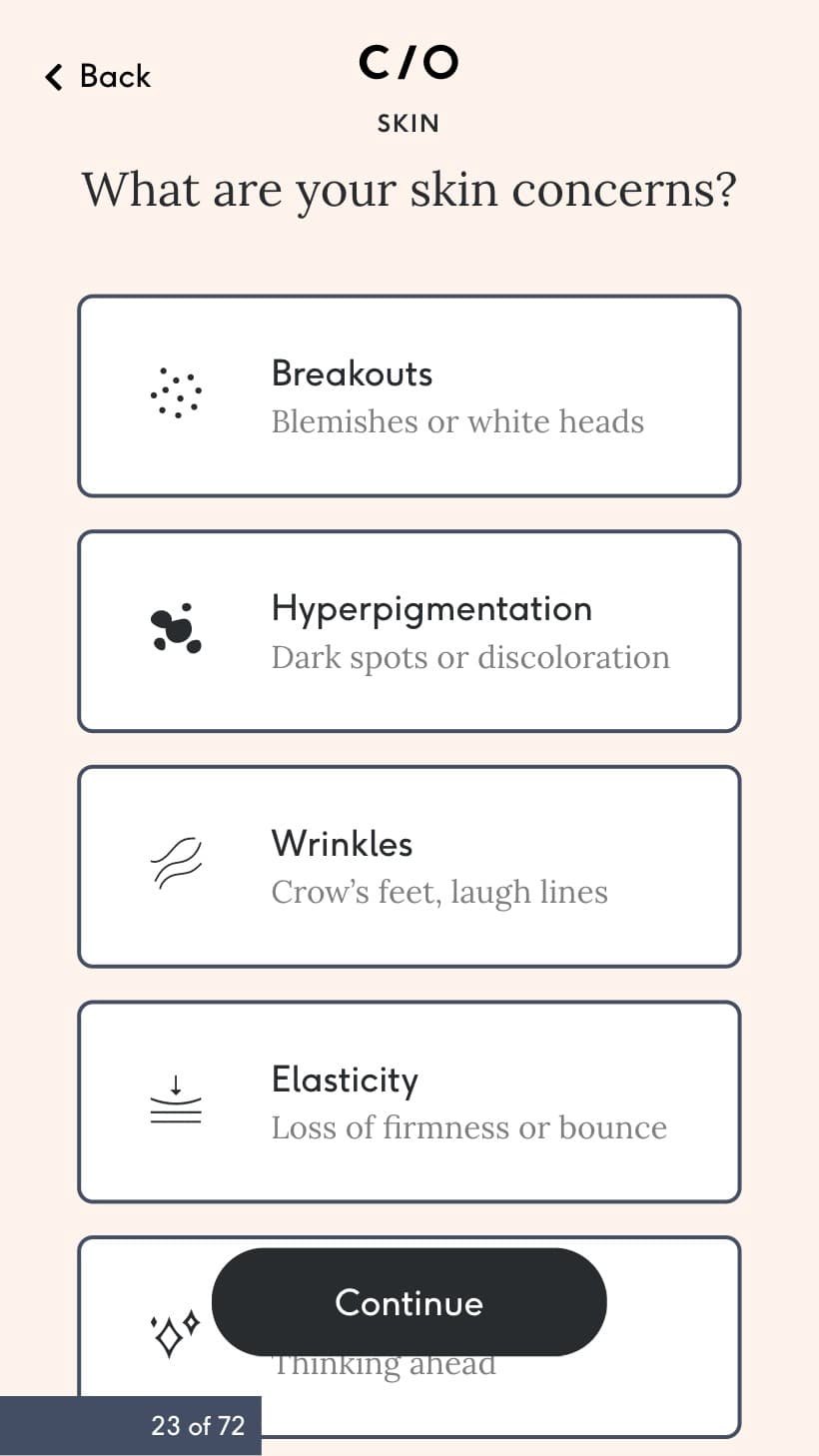This screenshot has width=819, height=1456.
Task: Choose the 'Loss of firmness or bounce' description
Action: click(x=469, y=1127)
